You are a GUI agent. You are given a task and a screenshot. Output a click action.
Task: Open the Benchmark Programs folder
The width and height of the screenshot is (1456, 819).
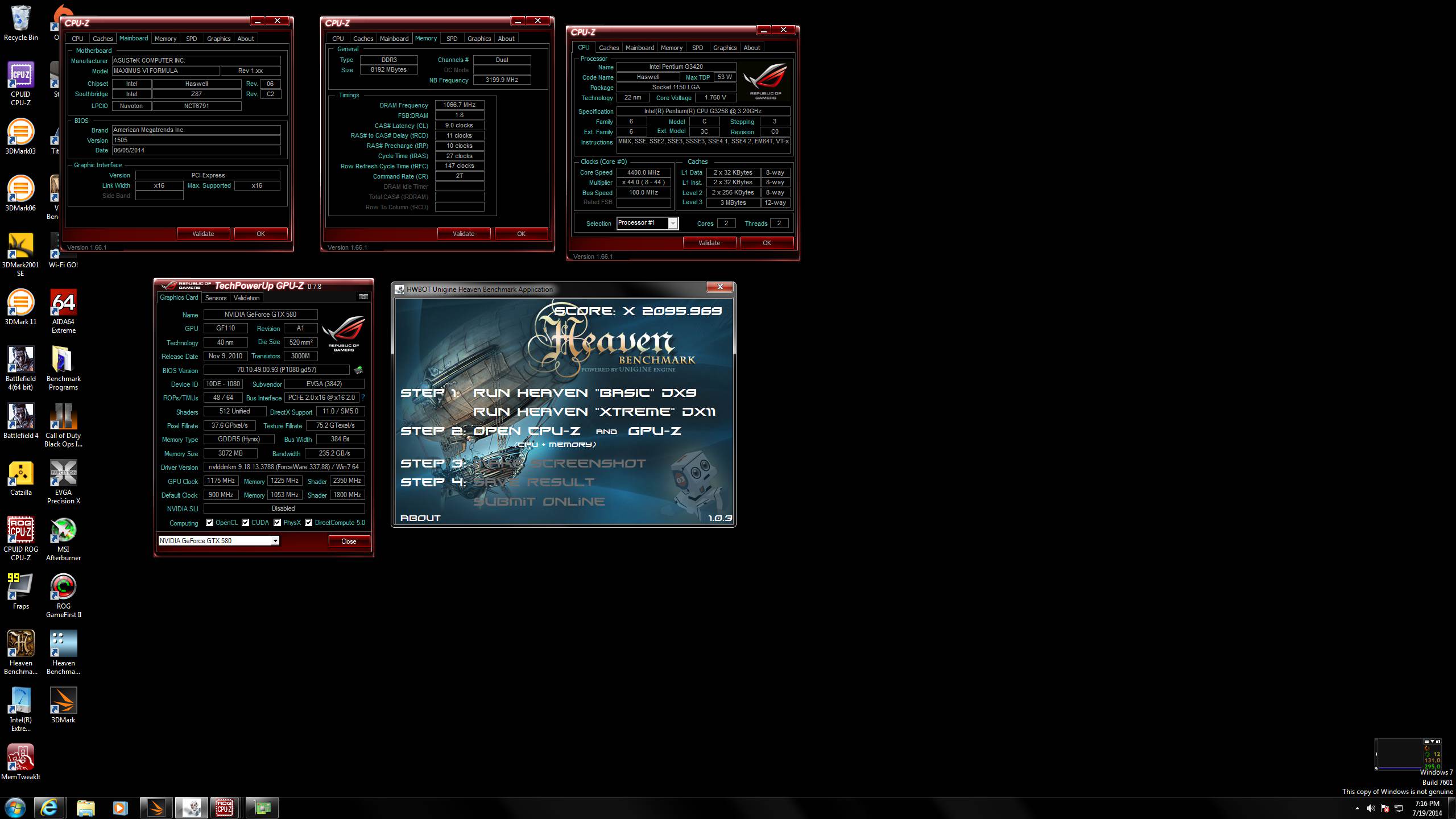(x=64, y=368)
